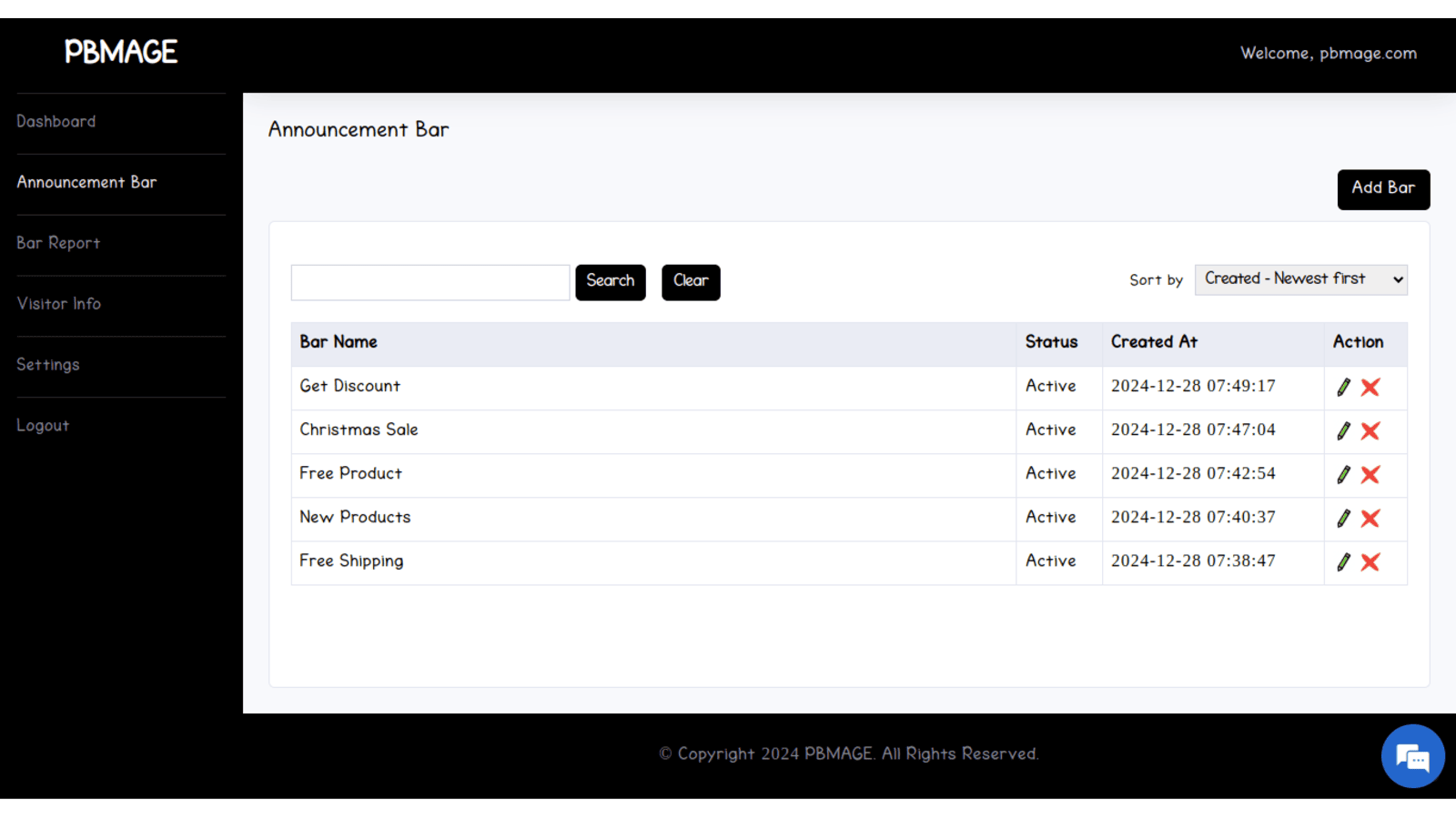Select Logout in sidebar
This screenshot has height=819, width=1456.
point(43,426)
